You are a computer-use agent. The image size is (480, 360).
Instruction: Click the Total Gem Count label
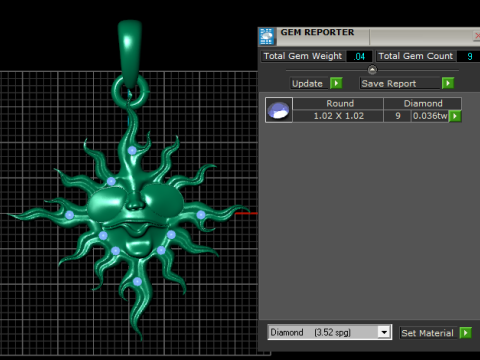(x=416, y=56)
